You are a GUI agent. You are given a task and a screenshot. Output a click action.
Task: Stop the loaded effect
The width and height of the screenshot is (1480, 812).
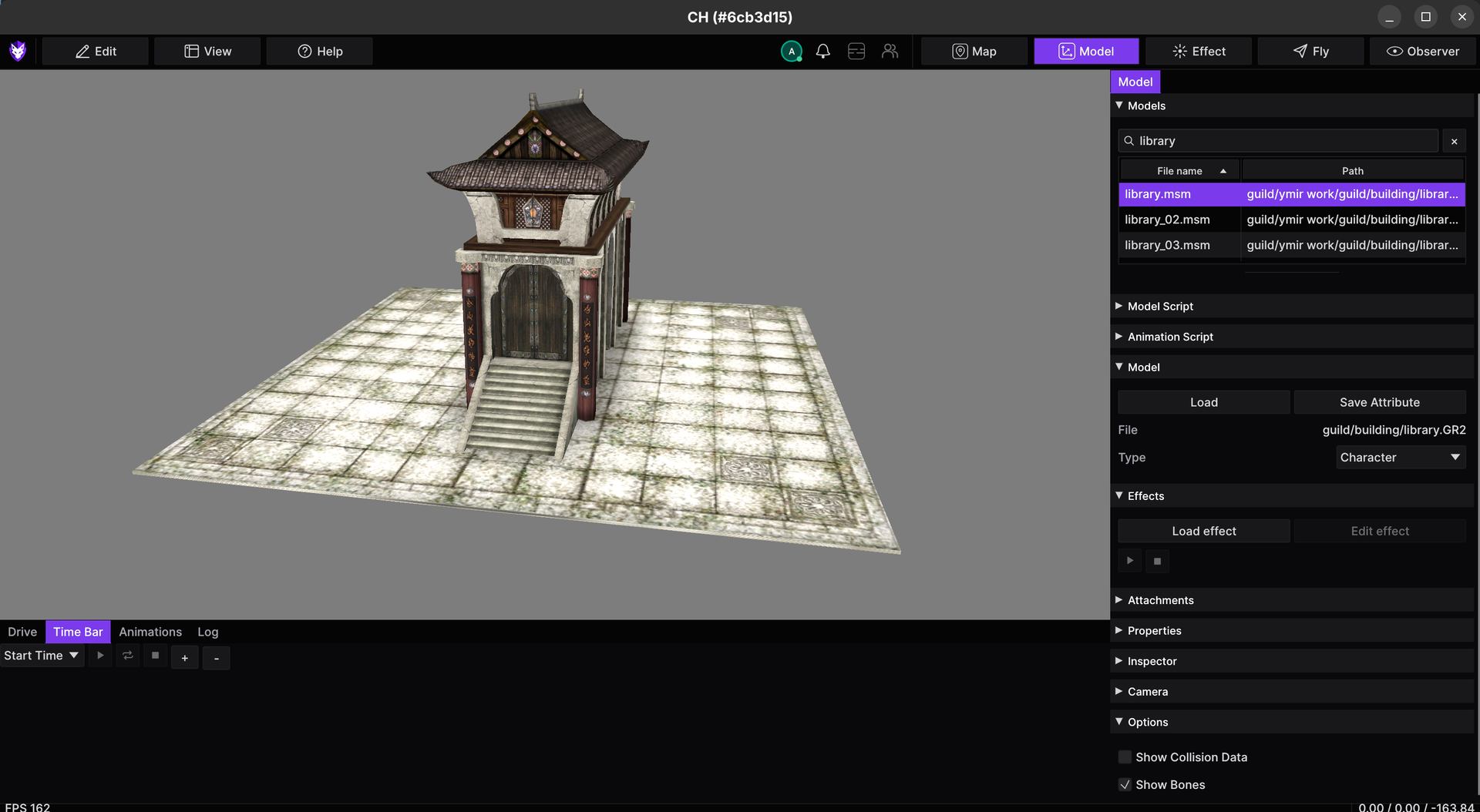pyautogui.click(x=1157, y=561)
